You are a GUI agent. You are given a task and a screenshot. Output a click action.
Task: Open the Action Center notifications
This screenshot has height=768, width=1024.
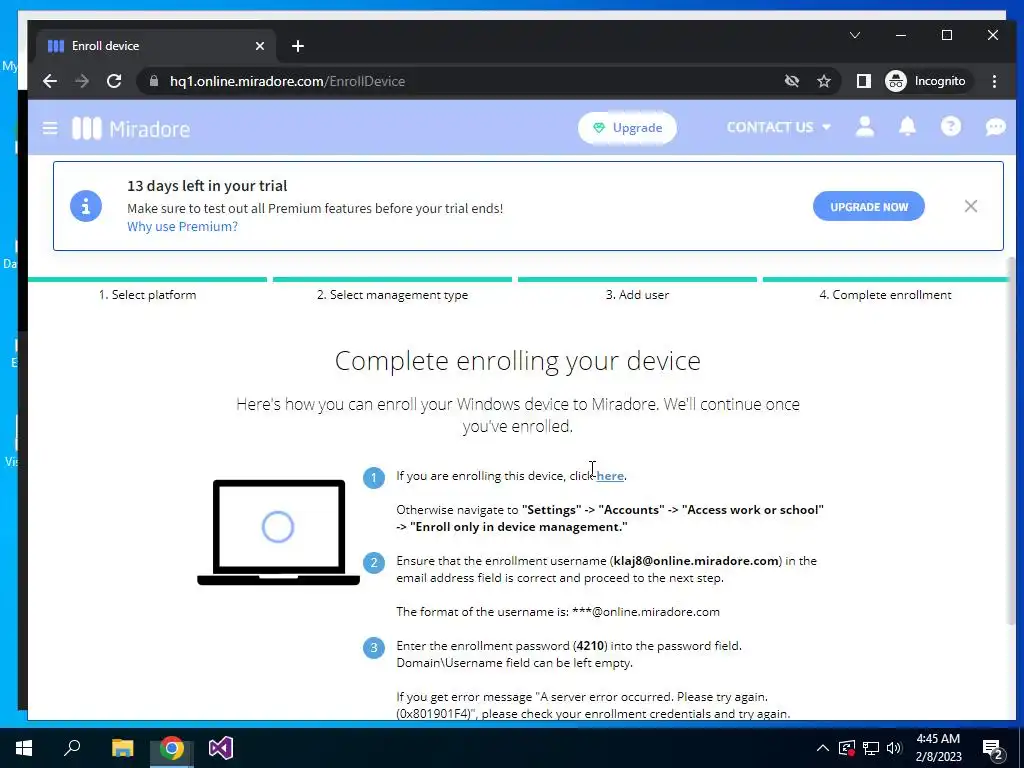point(993,750)
